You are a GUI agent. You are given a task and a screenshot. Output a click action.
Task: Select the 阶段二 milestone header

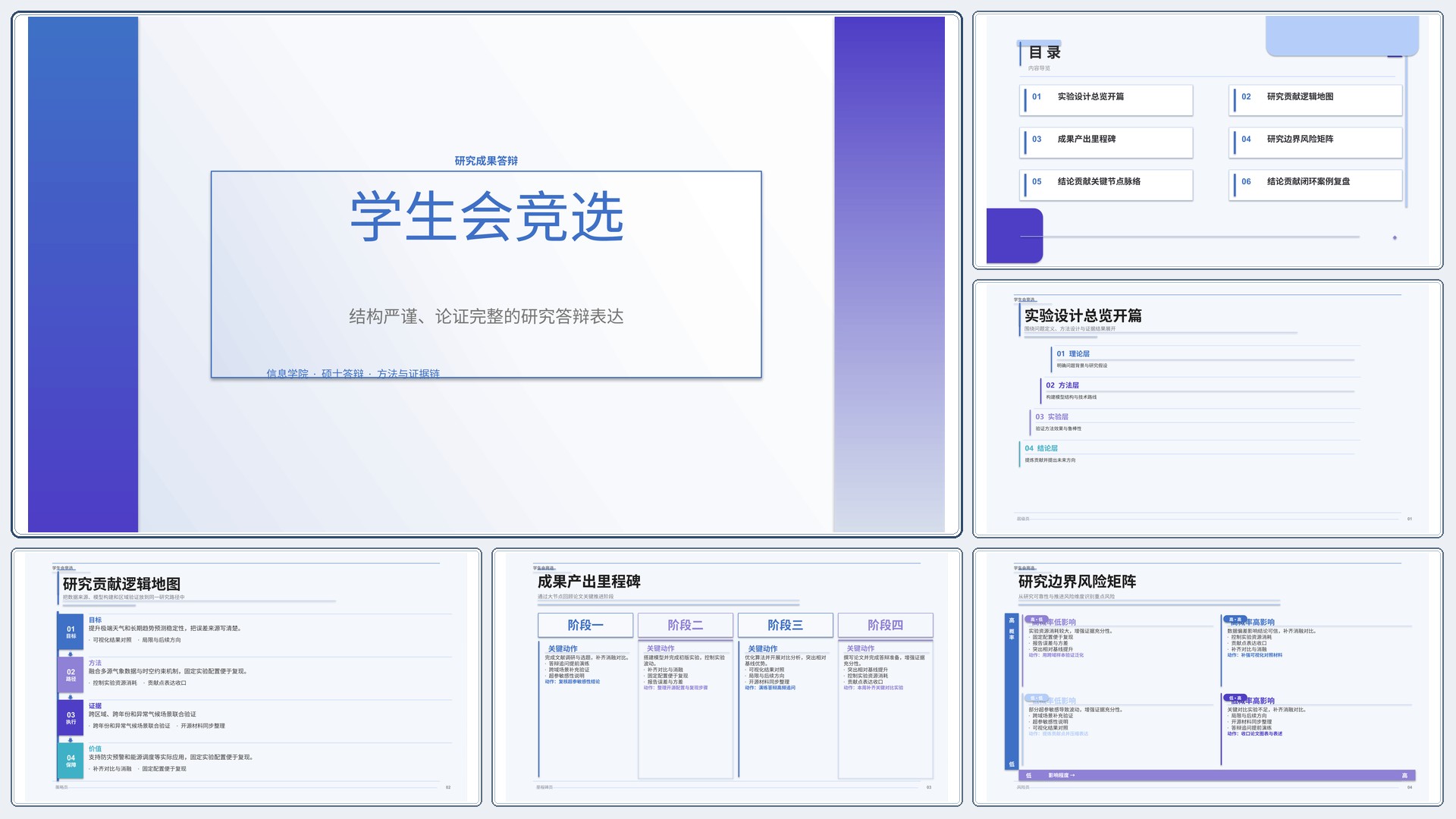(686, 625)
